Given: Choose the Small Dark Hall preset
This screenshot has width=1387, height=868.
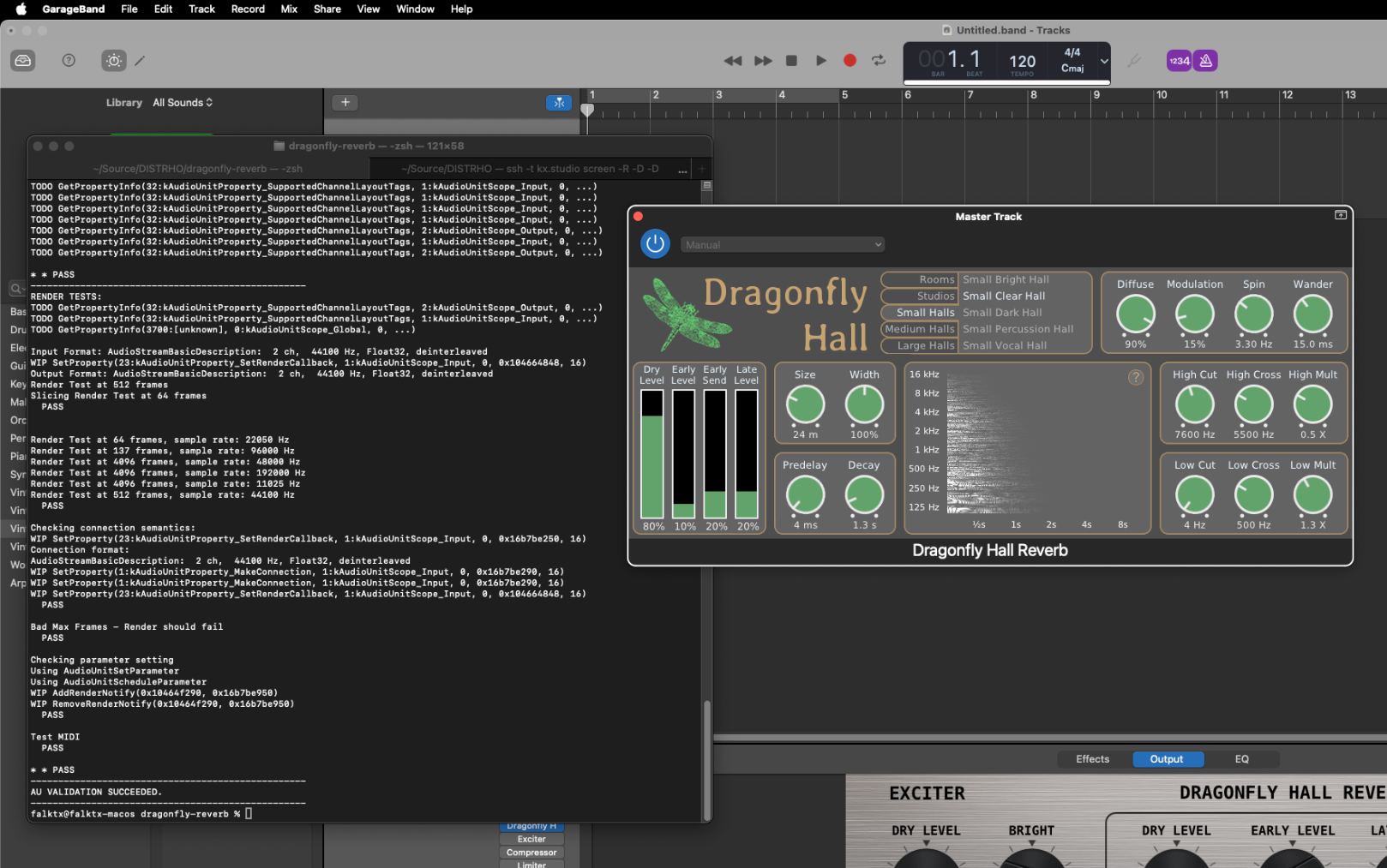Looking at the screenshot, I should click(1002, 313).
